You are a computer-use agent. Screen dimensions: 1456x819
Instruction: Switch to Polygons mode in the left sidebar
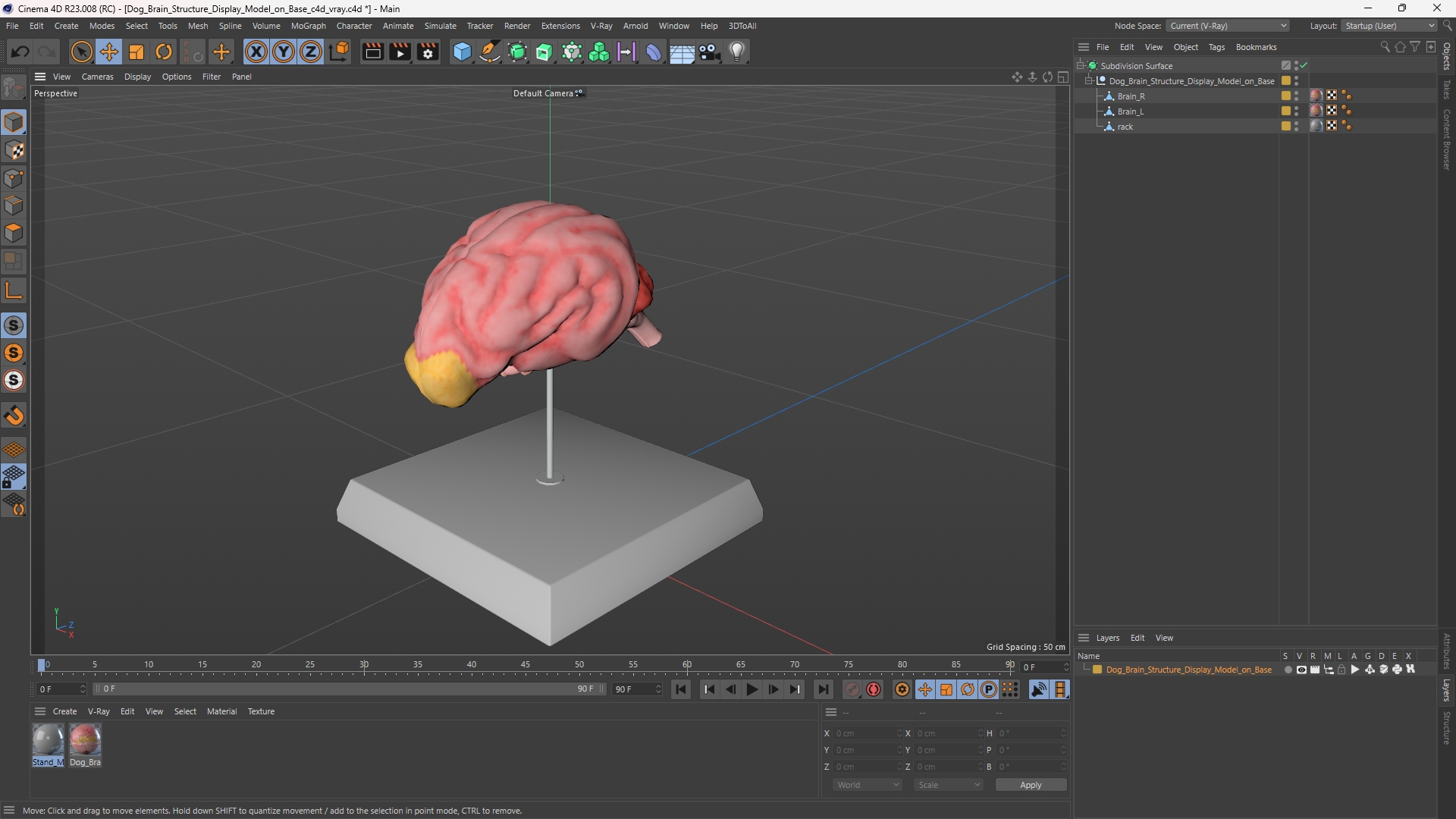tap(14, 233)
